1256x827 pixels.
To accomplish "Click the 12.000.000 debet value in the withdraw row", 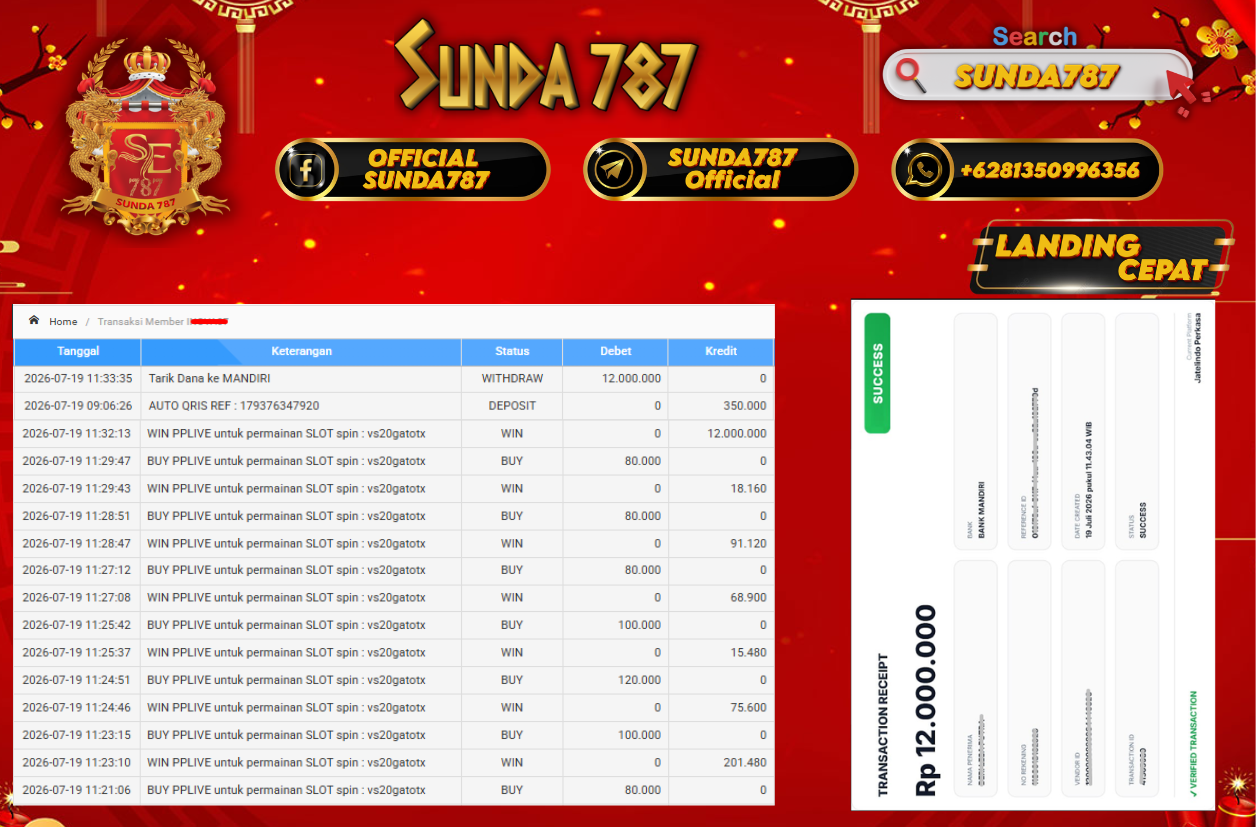I will coord(631,379).
